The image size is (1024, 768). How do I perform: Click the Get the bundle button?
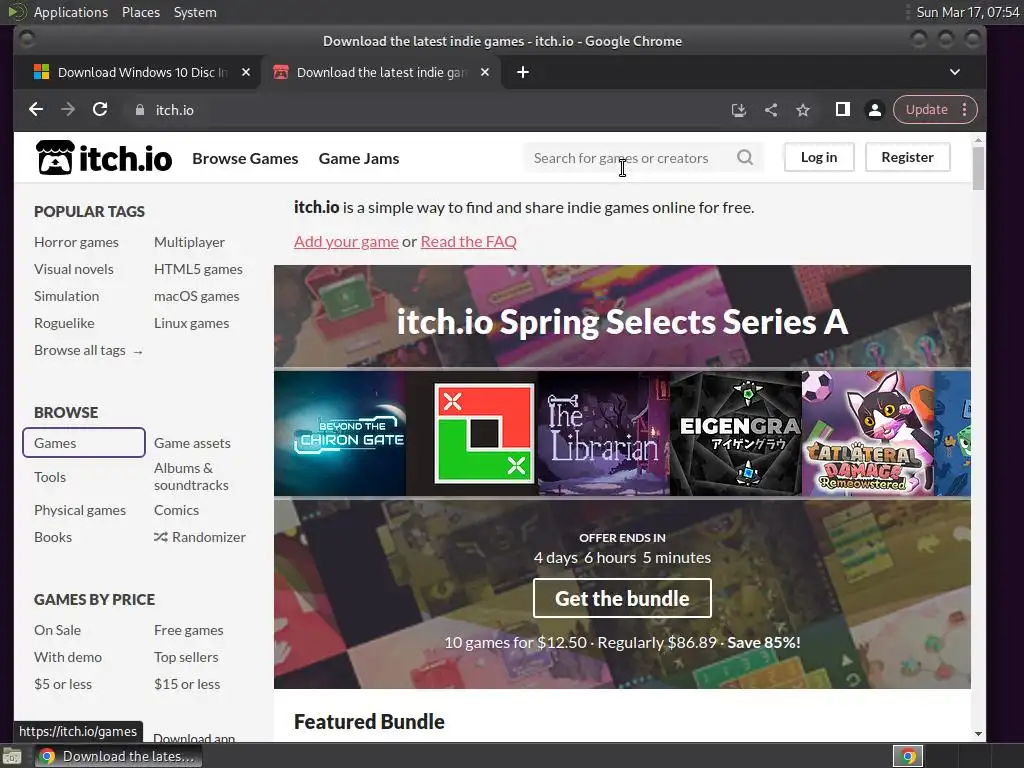click(x=622, y=598)
